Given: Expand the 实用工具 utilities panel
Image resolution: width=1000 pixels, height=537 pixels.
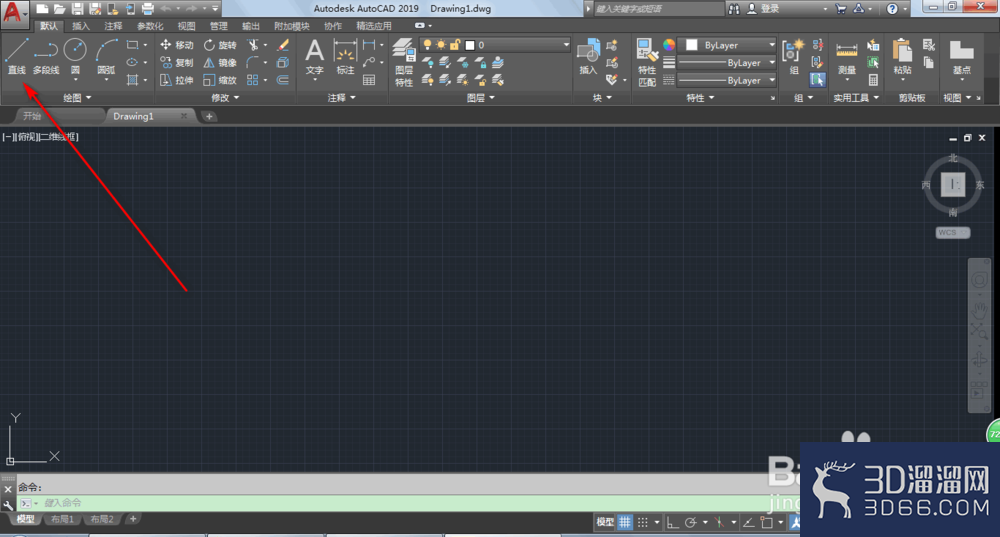Looking at the screenshot, I should coord(857,98).
